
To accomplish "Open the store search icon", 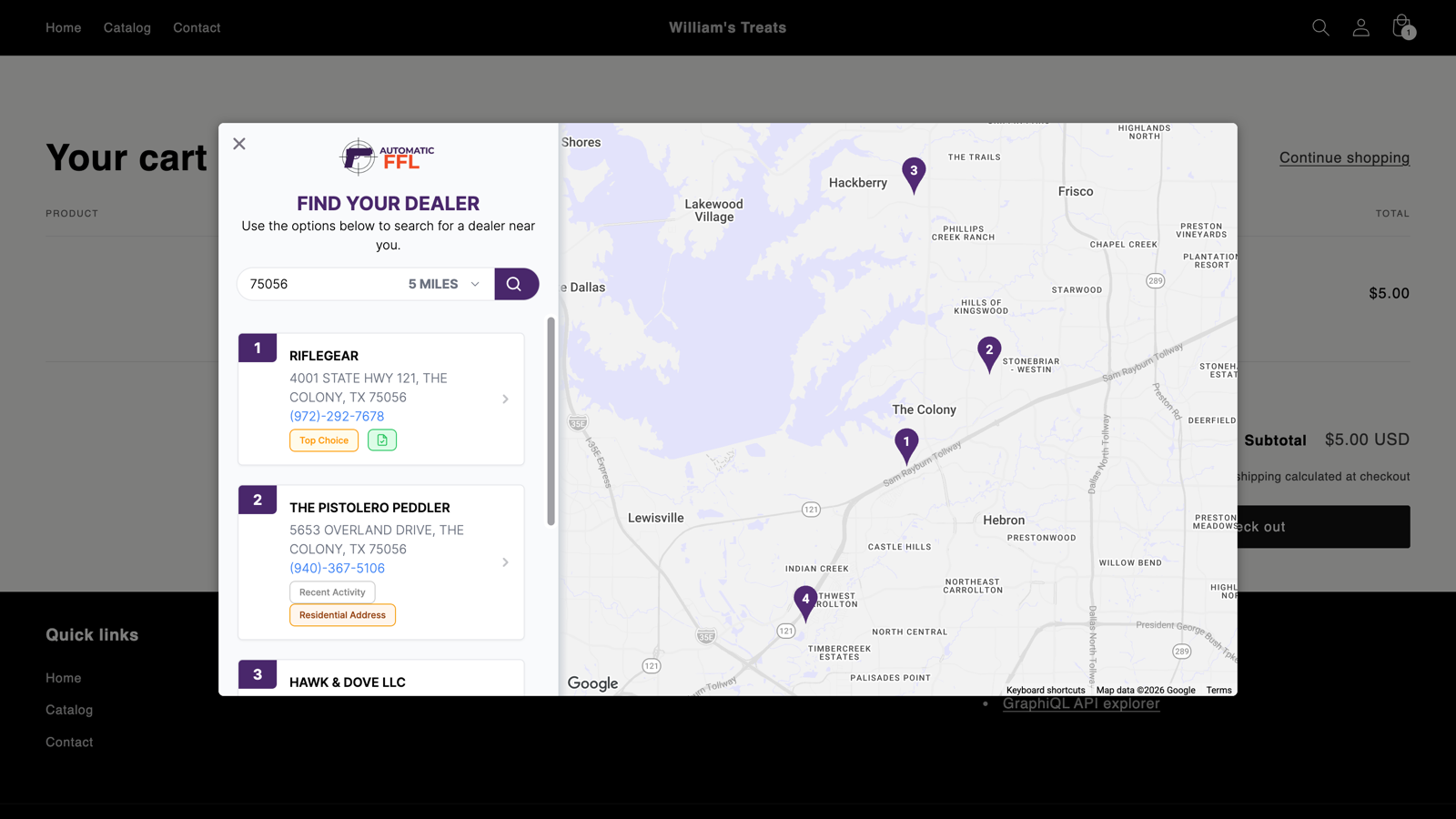I will (x=1320, y=27).
